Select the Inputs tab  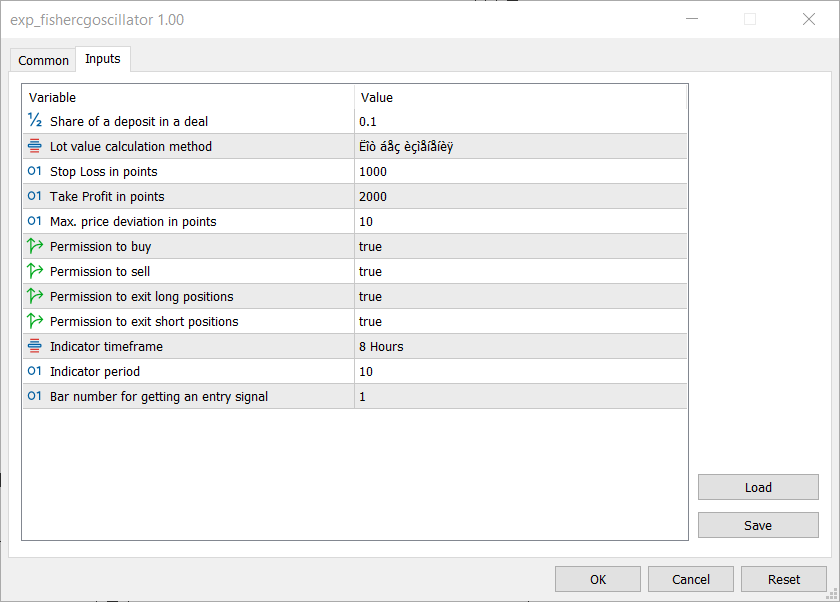point(103,59)
